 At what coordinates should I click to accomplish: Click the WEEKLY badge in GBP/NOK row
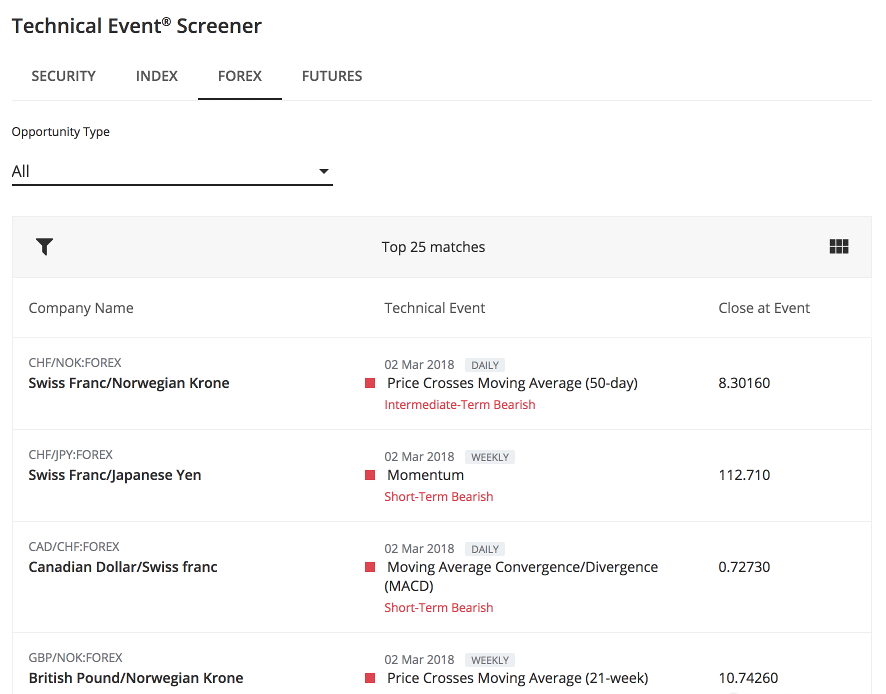[490, 660]
